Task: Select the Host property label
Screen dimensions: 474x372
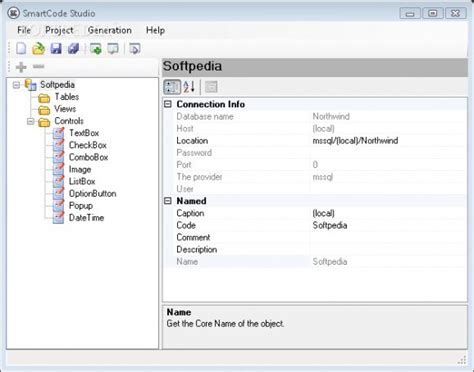Action: (185, 129)
